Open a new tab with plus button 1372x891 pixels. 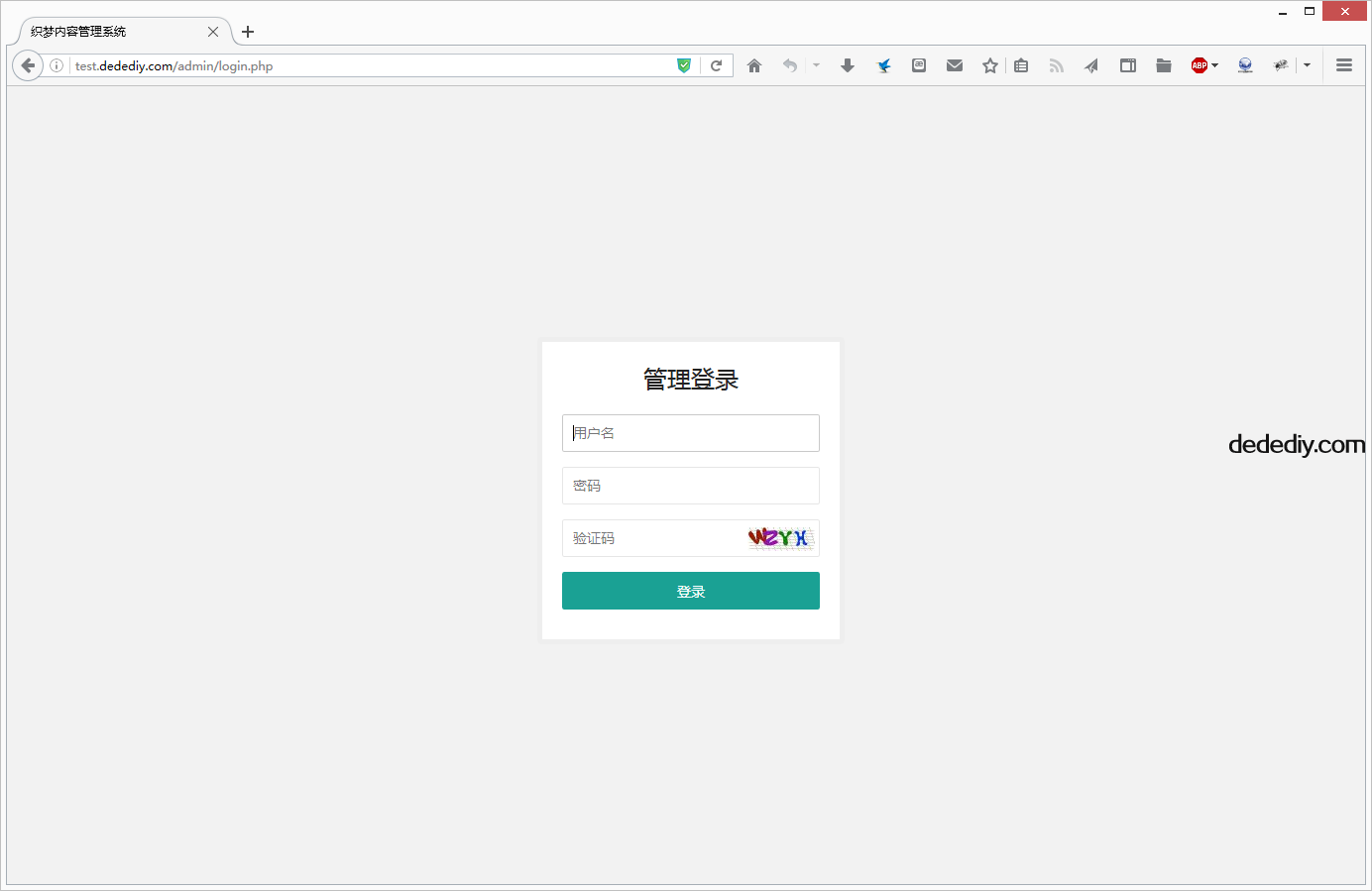point(248,32)
